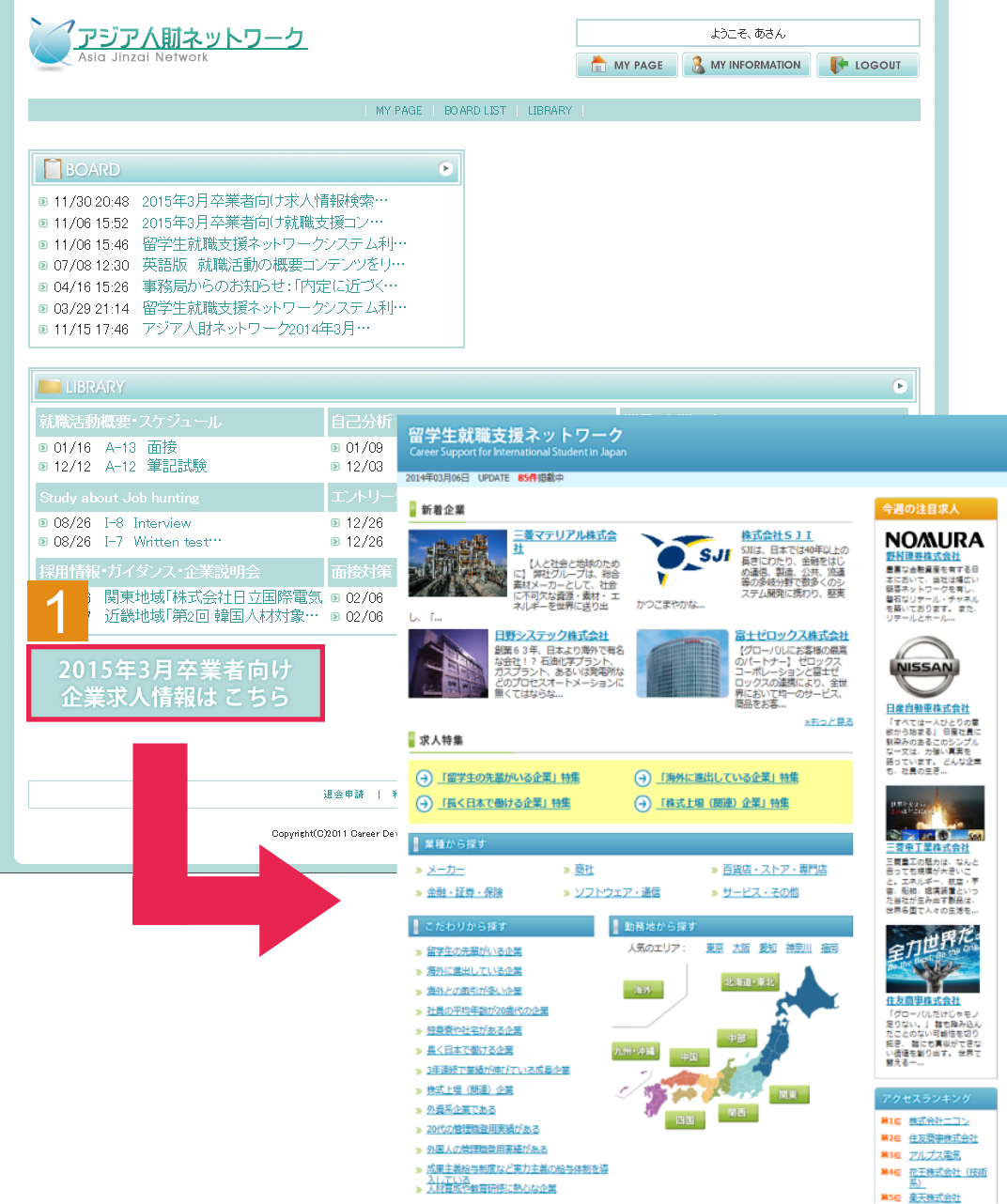
Task: Open board post アジア人財ネットワーク2014年3月
Action: click(256, 329)
